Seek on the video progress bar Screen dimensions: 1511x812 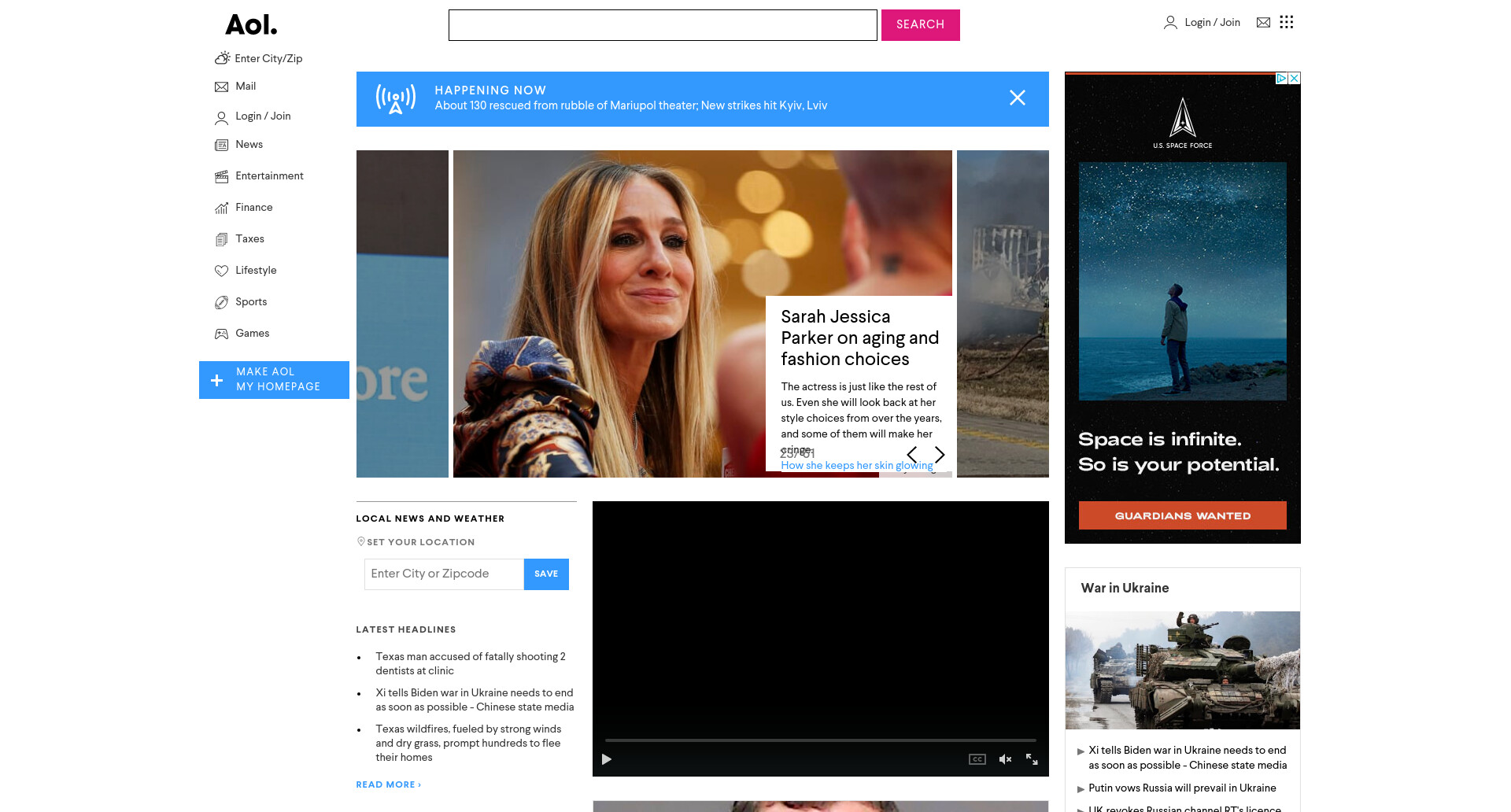tap(820, 740)
